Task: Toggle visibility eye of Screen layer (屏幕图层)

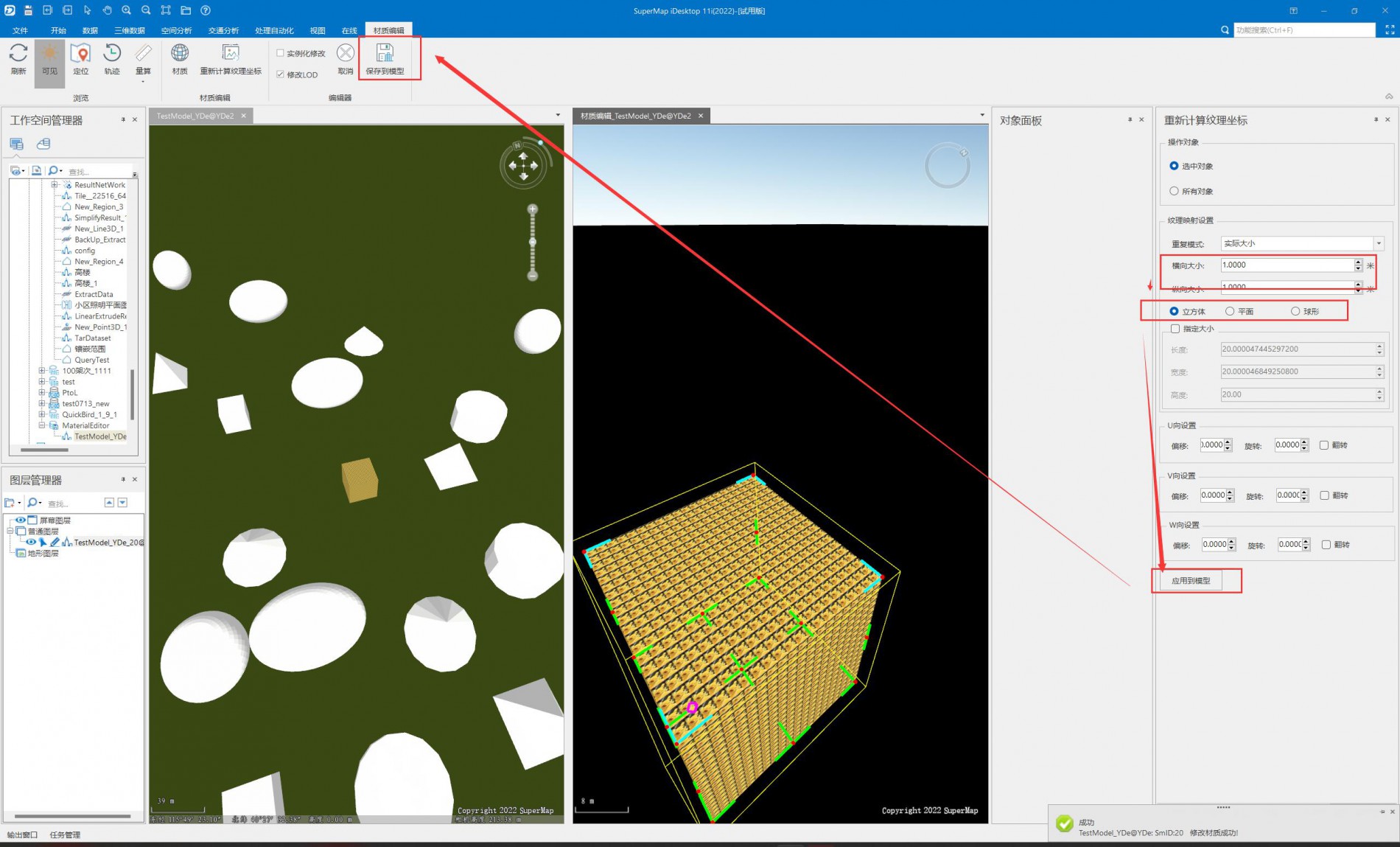Action: point(21,520)
